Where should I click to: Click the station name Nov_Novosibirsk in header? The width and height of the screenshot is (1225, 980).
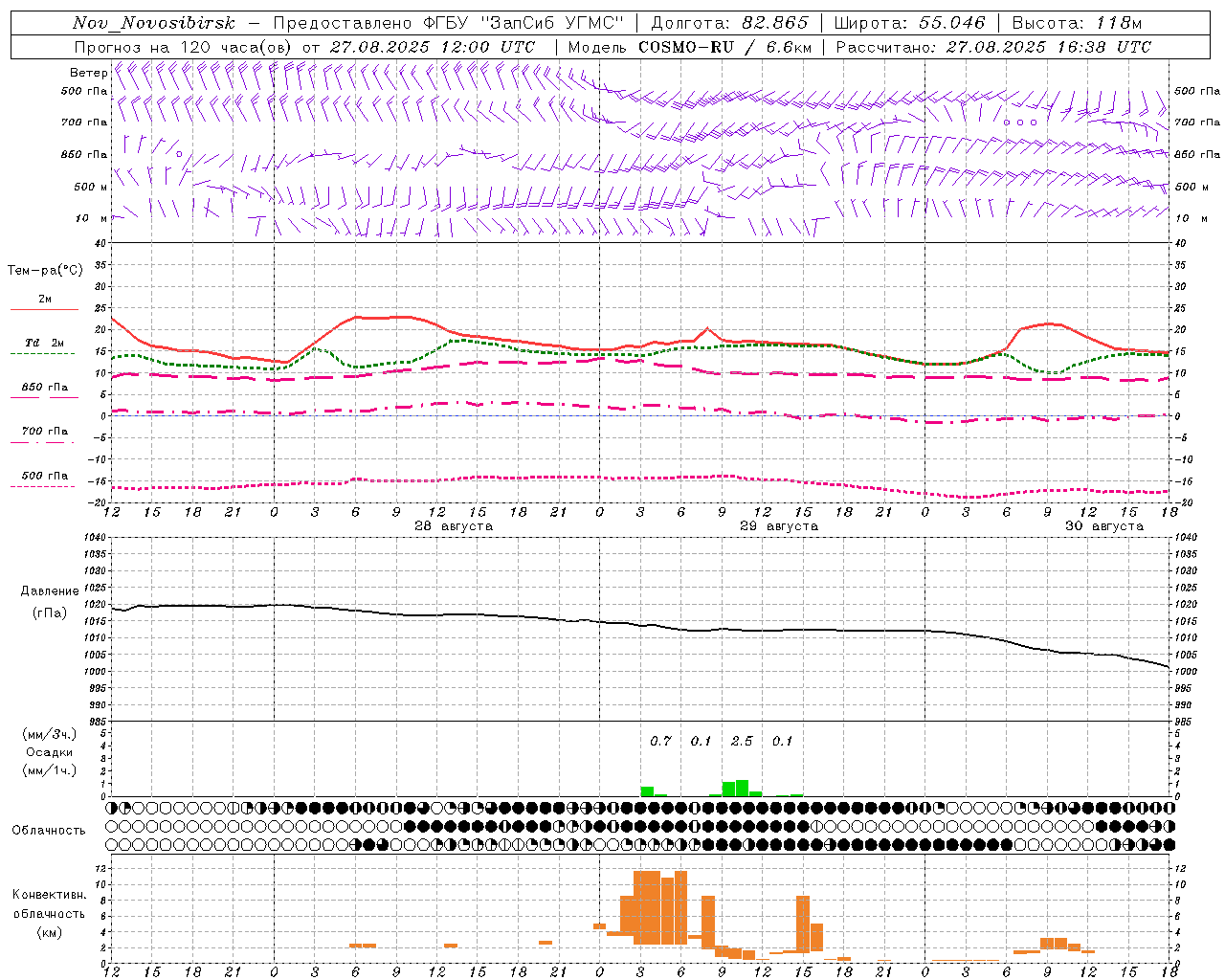(x=153, y=23)
